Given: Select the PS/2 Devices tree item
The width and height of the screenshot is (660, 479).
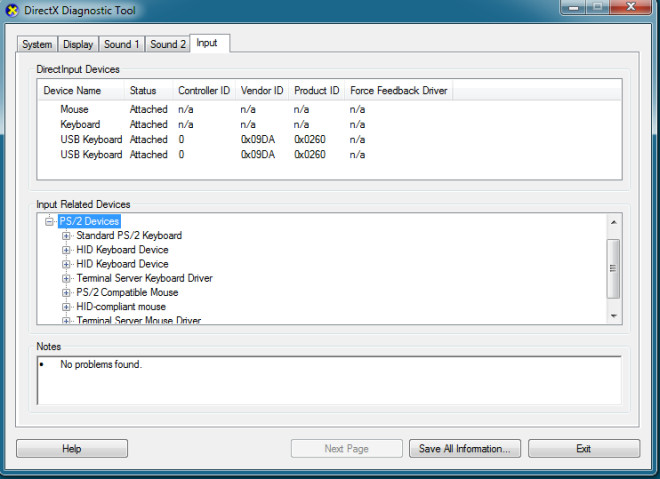Looking at the screenshot, I should (x=89, y=221).
